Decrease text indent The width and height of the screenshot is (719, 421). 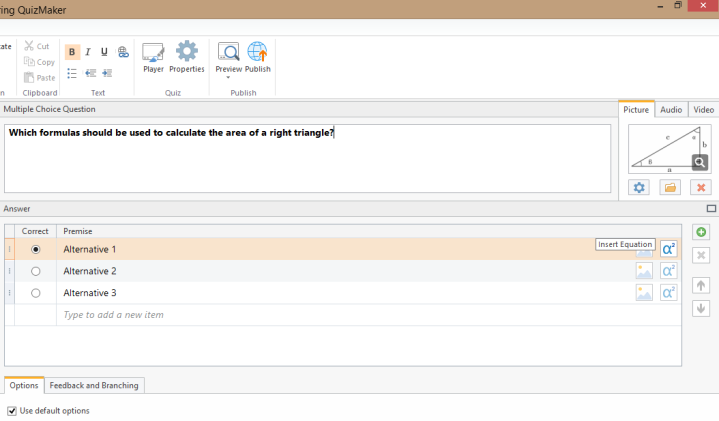tap(90, 73)
